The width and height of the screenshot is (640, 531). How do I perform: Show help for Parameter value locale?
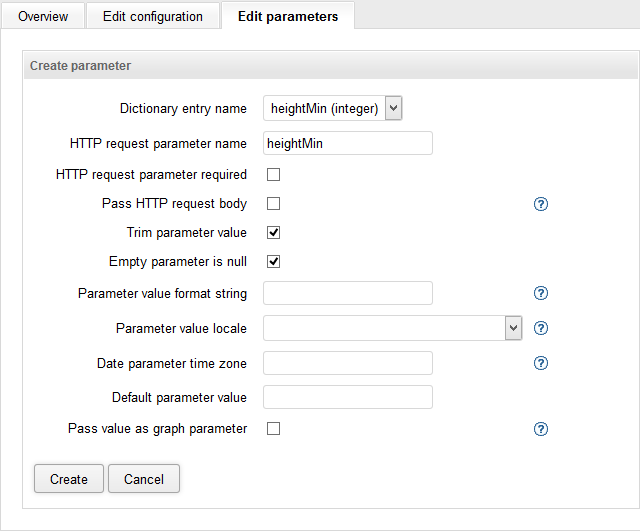(x=541, y=328)
